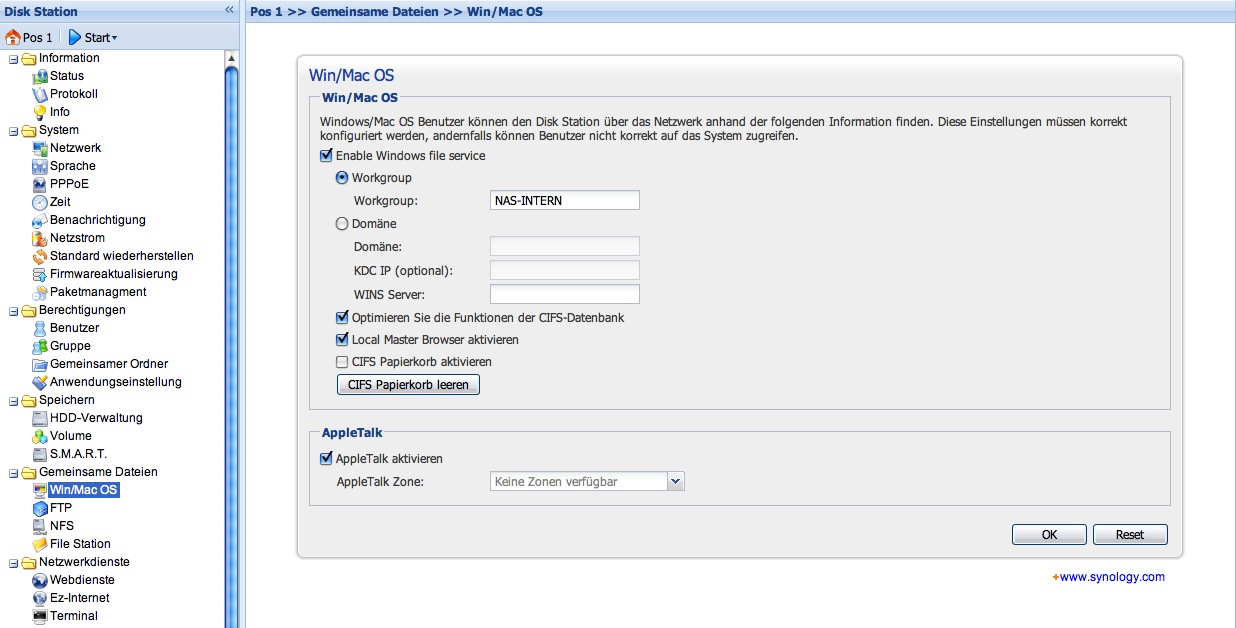Image resolution: width=1236 pixels, height=628 pixels.
Task: Disable the Enable Windows file service checkbox
Action: coord(326,156)
